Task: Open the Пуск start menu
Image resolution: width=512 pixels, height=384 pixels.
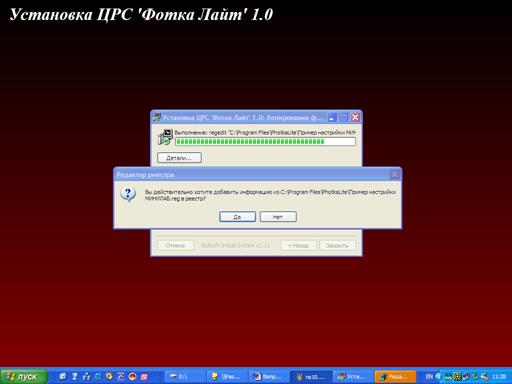Action: [23, 377]
